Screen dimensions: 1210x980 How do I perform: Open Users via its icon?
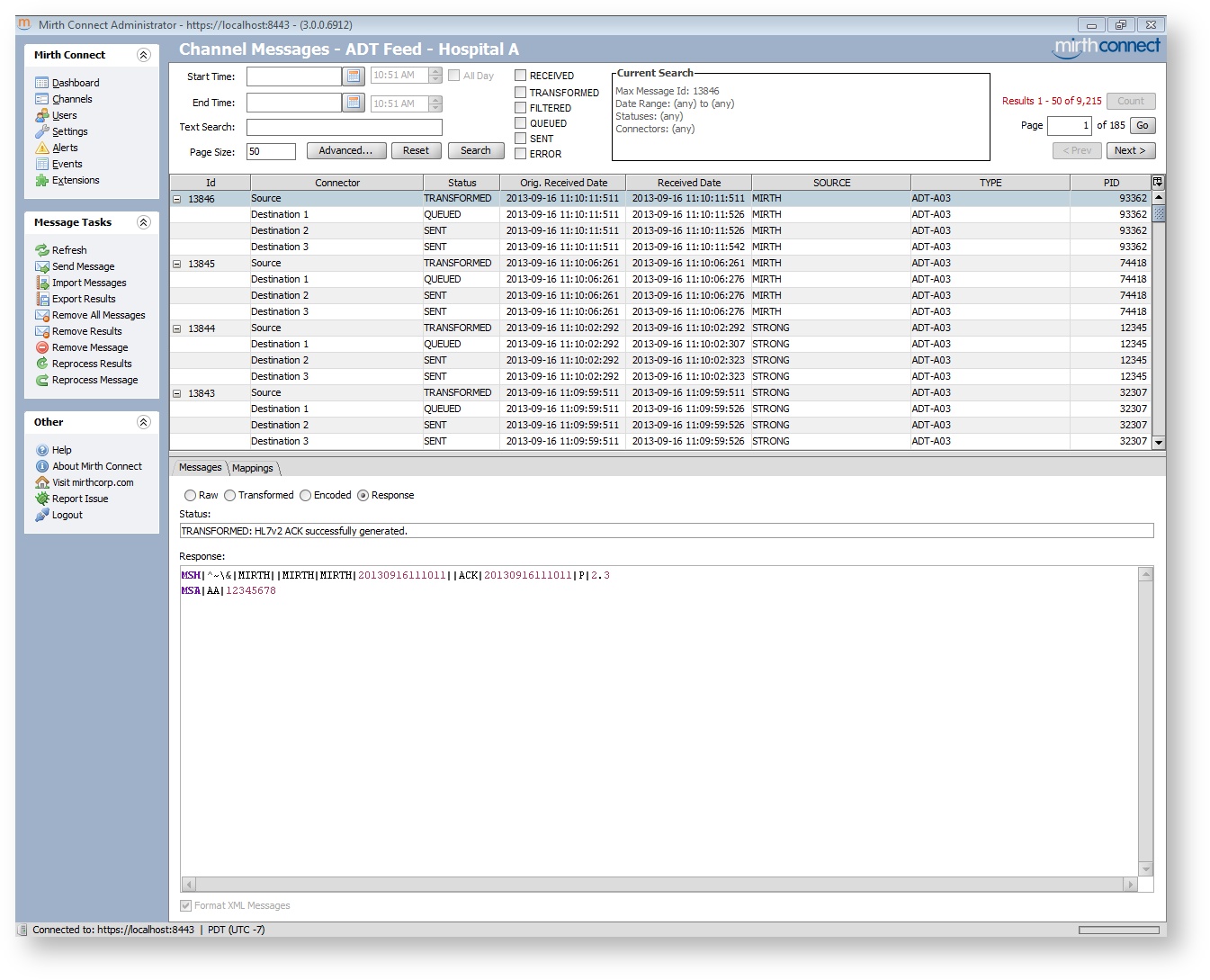(41, 115)
